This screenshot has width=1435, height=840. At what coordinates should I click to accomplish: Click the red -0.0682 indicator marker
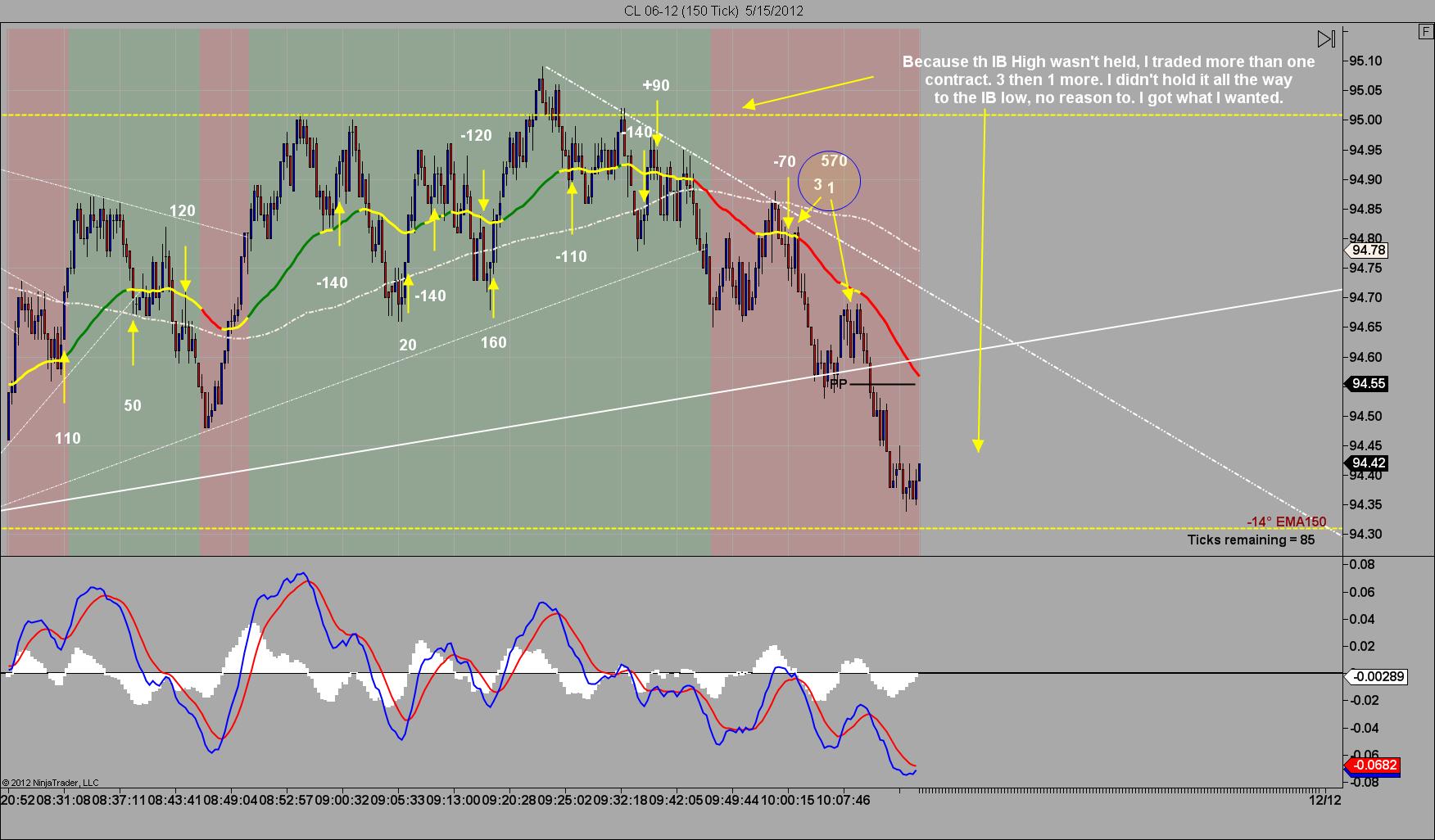(x=1374, y=765)
